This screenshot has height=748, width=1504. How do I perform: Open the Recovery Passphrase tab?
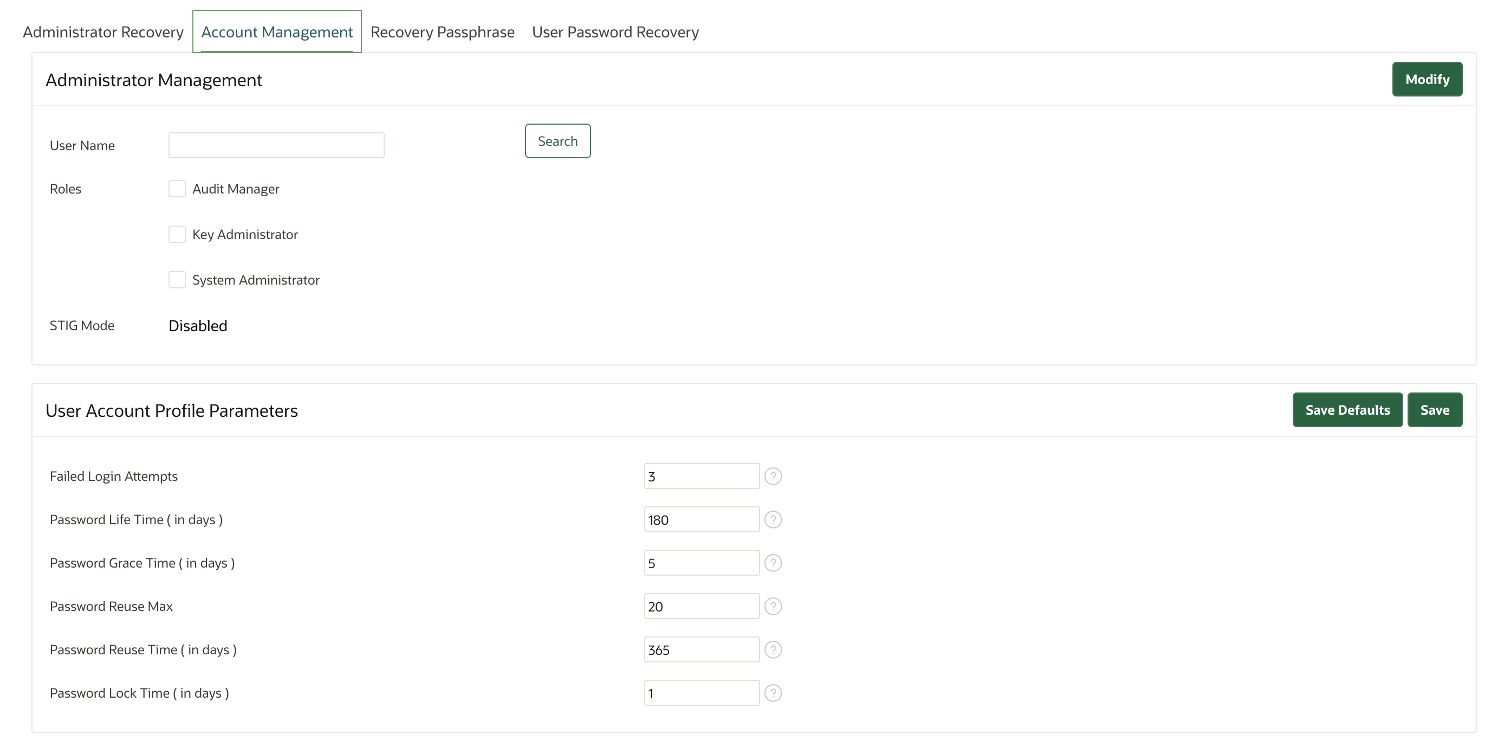(442, 31)
